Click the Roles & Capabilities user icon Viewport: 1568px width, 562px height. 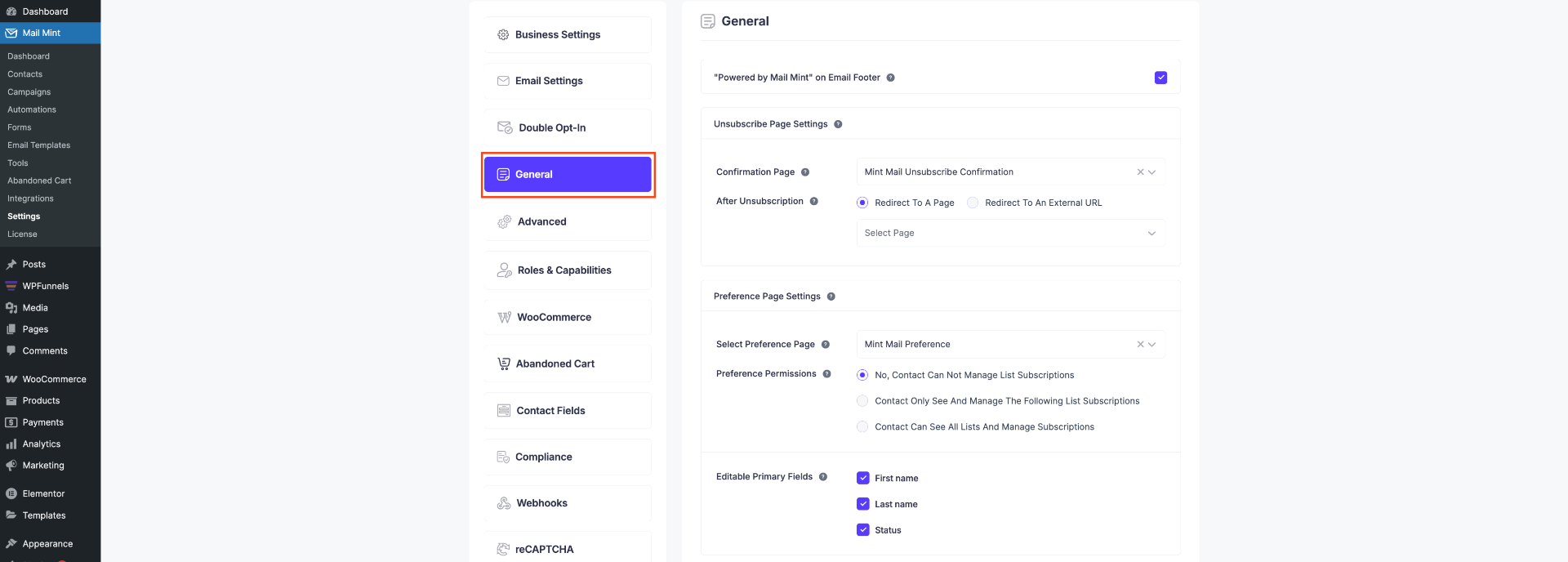click(x=504, y=270)
